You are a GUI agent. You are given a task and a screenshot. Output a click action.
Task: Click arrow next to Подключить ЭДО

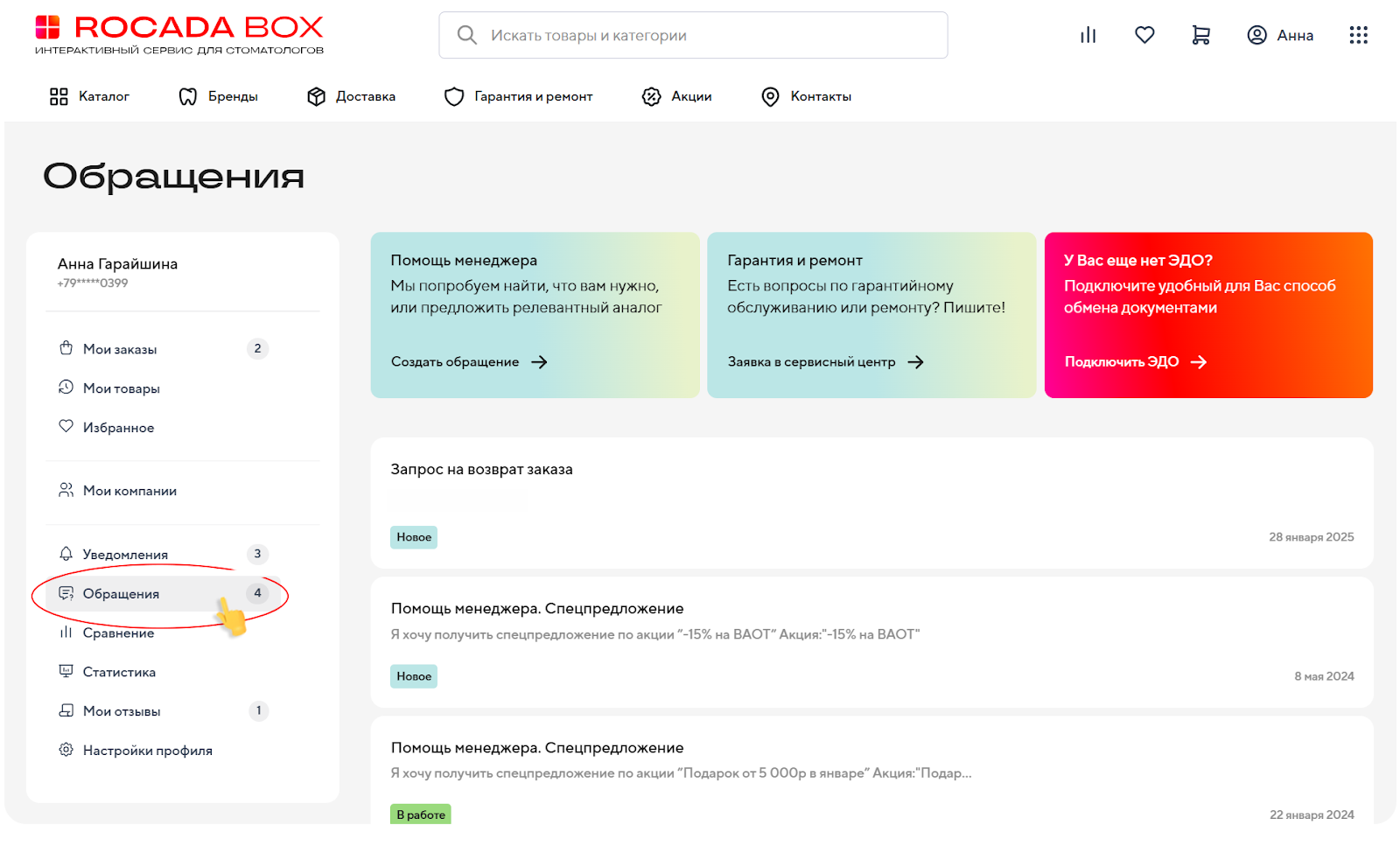pyautogui.click(x=1199, y=362)
